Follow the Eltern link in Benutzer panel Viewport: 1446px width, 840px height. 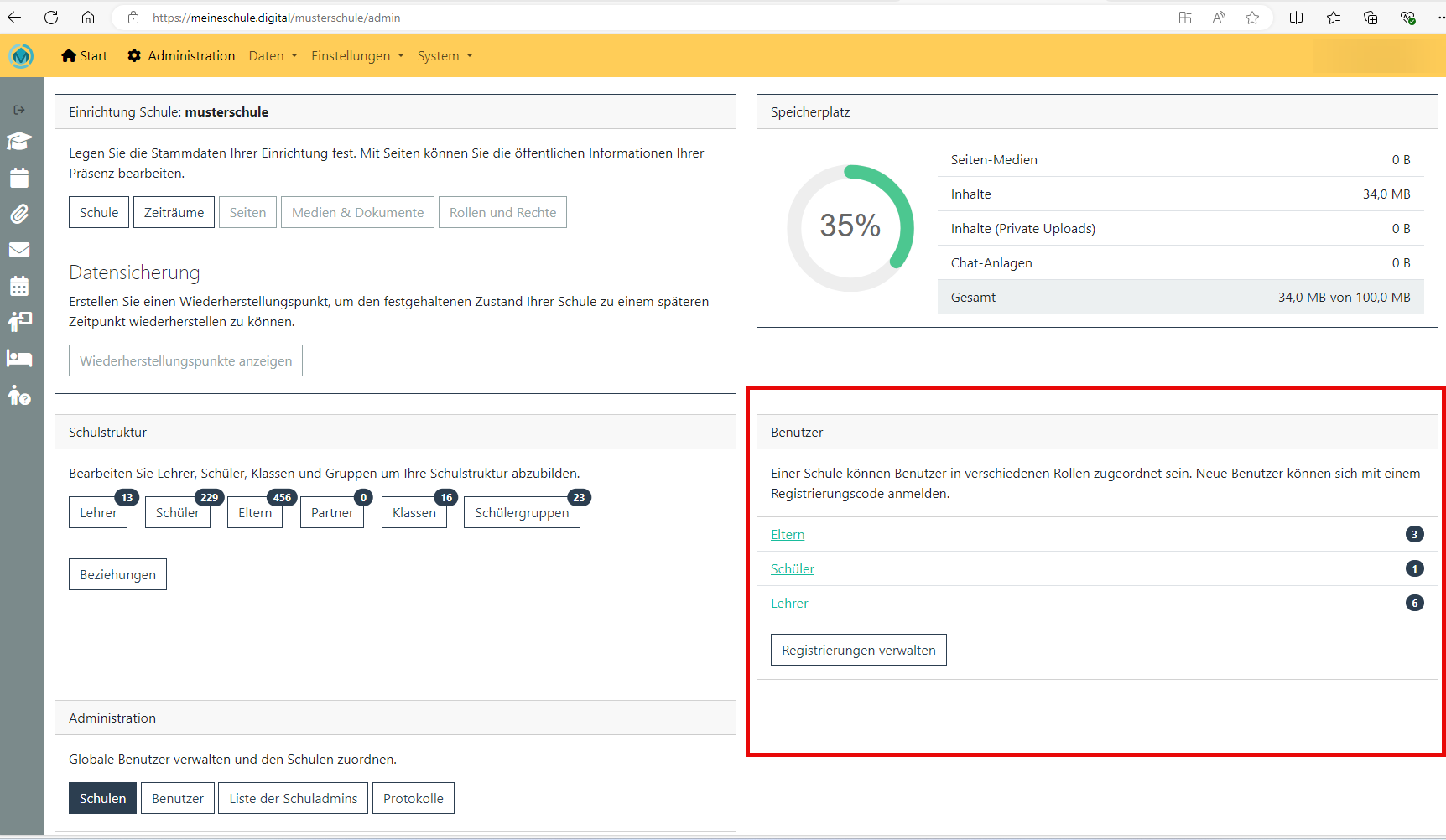pyautogui.click(x=788, y=534)
